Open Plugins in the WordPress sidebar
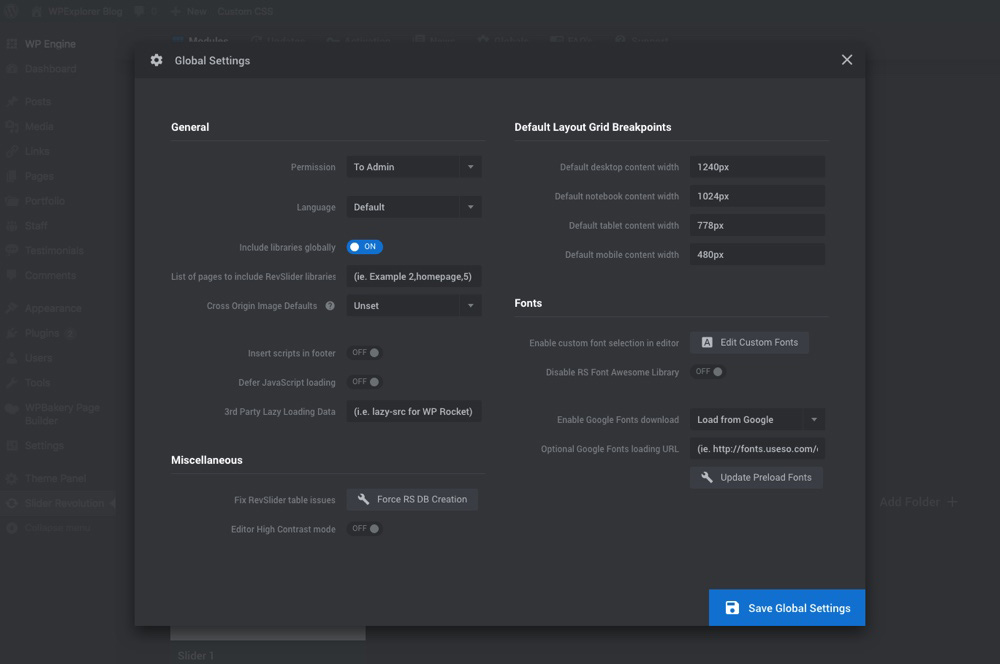This screenshot has width=1000, height=664. tap(42, 333)
